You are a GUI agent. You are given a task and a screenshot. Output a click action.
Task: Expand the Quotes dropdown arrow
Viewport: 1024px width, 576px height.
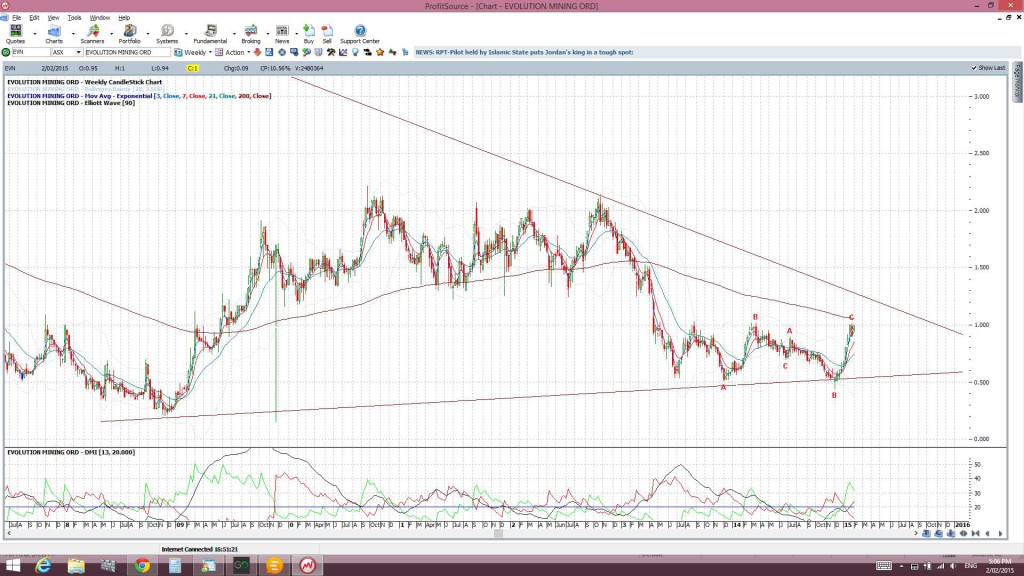click(35, 33)
